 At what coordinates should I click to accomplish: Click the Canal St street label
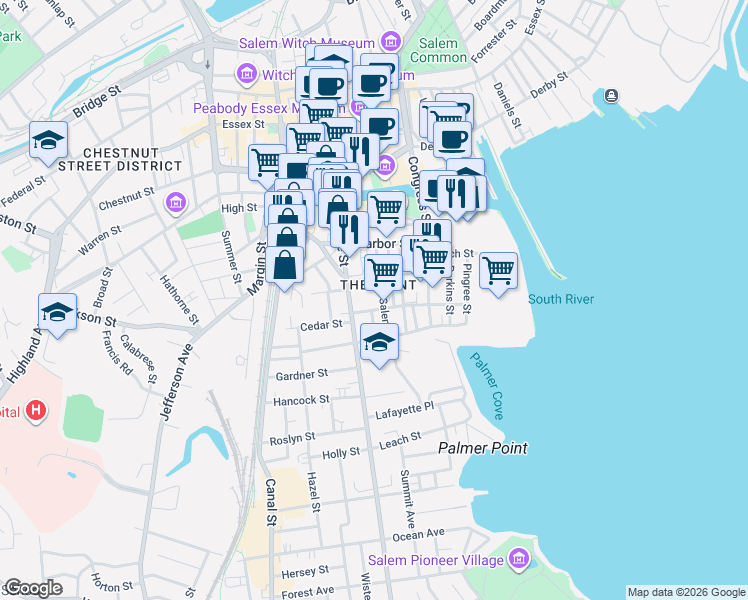pyautogui.click(x=270, y=502)
